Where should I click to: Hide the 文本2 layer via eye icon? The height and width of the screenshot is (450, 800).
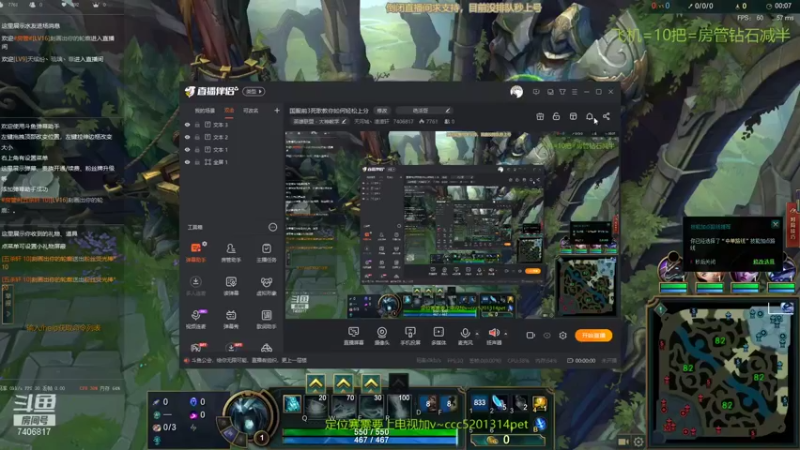click(x=187, y=137)
